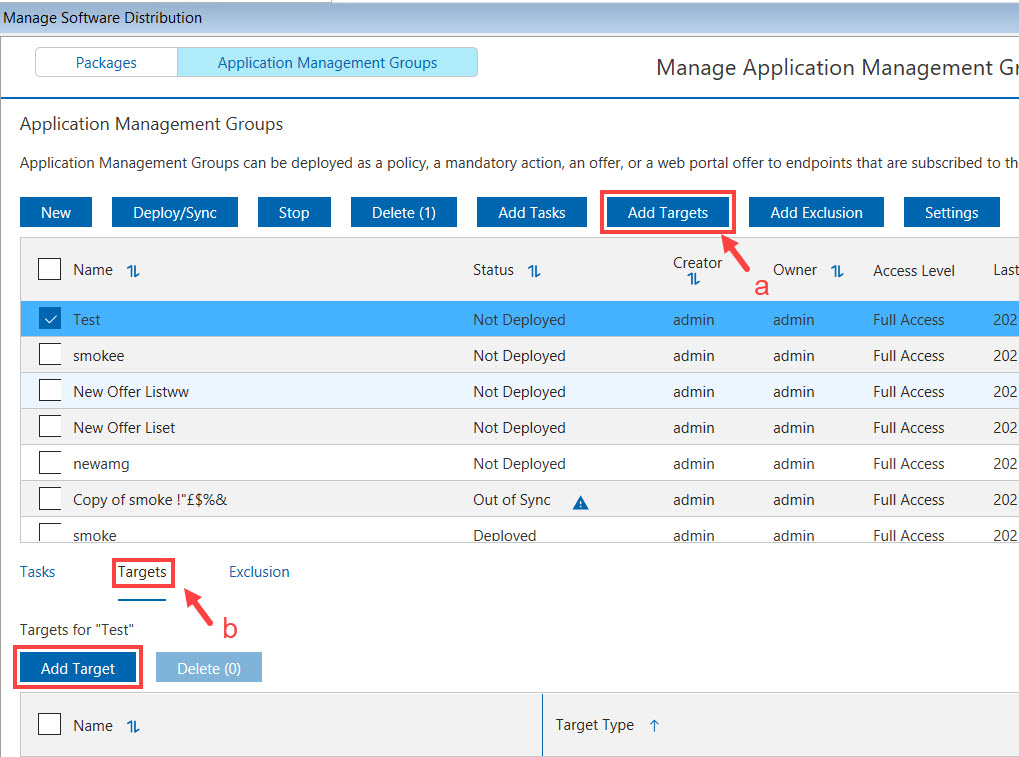
Task: Click the Creator column sort icon
Action: coord(694,279)
